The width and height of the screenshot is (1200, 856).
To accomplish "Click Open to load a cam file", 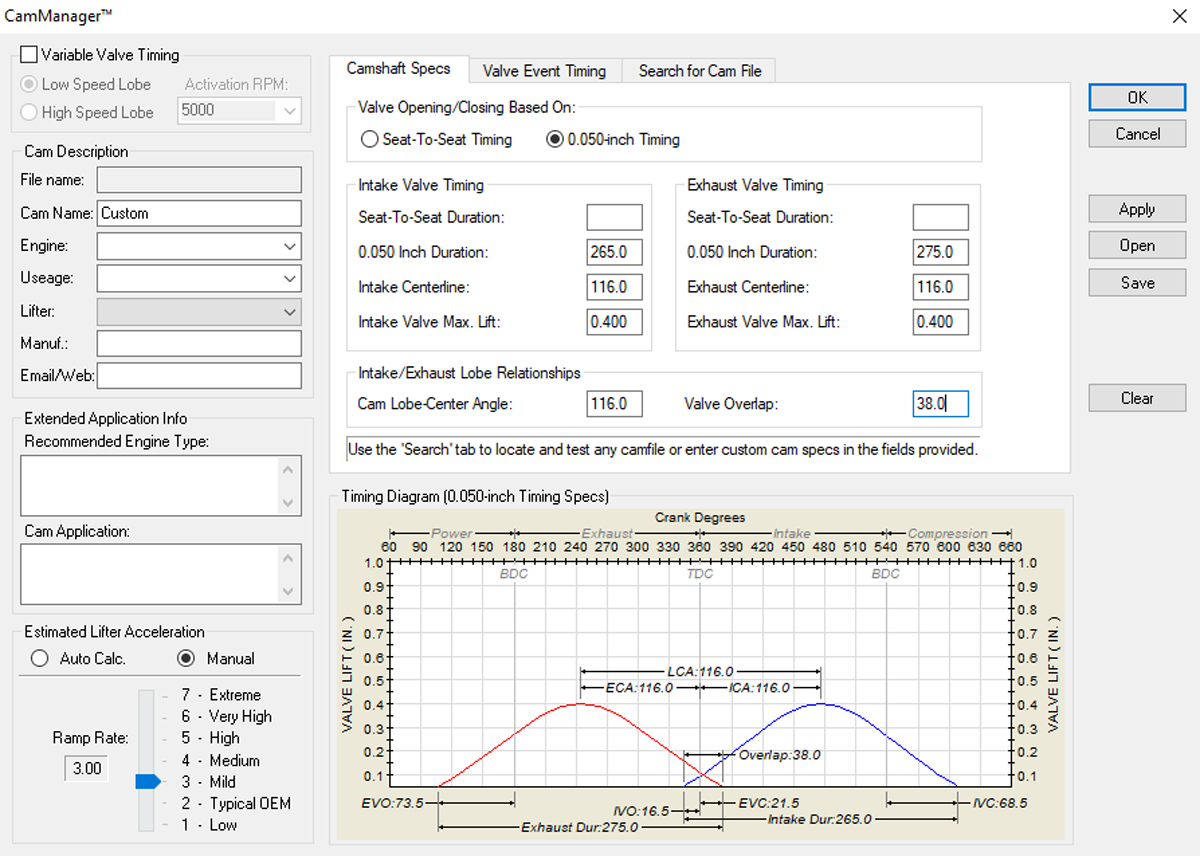I will click(1137, 246).
